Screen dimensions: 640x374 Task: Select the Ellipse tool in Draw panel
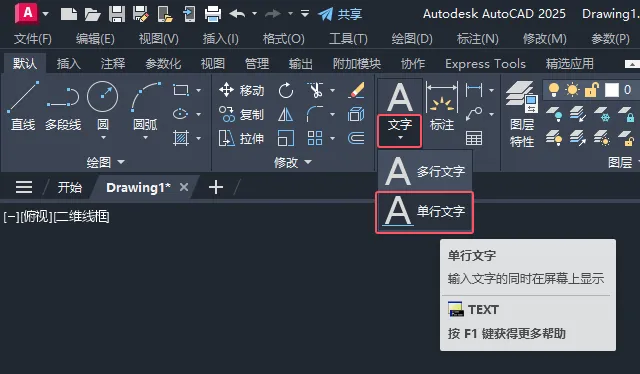181,114
